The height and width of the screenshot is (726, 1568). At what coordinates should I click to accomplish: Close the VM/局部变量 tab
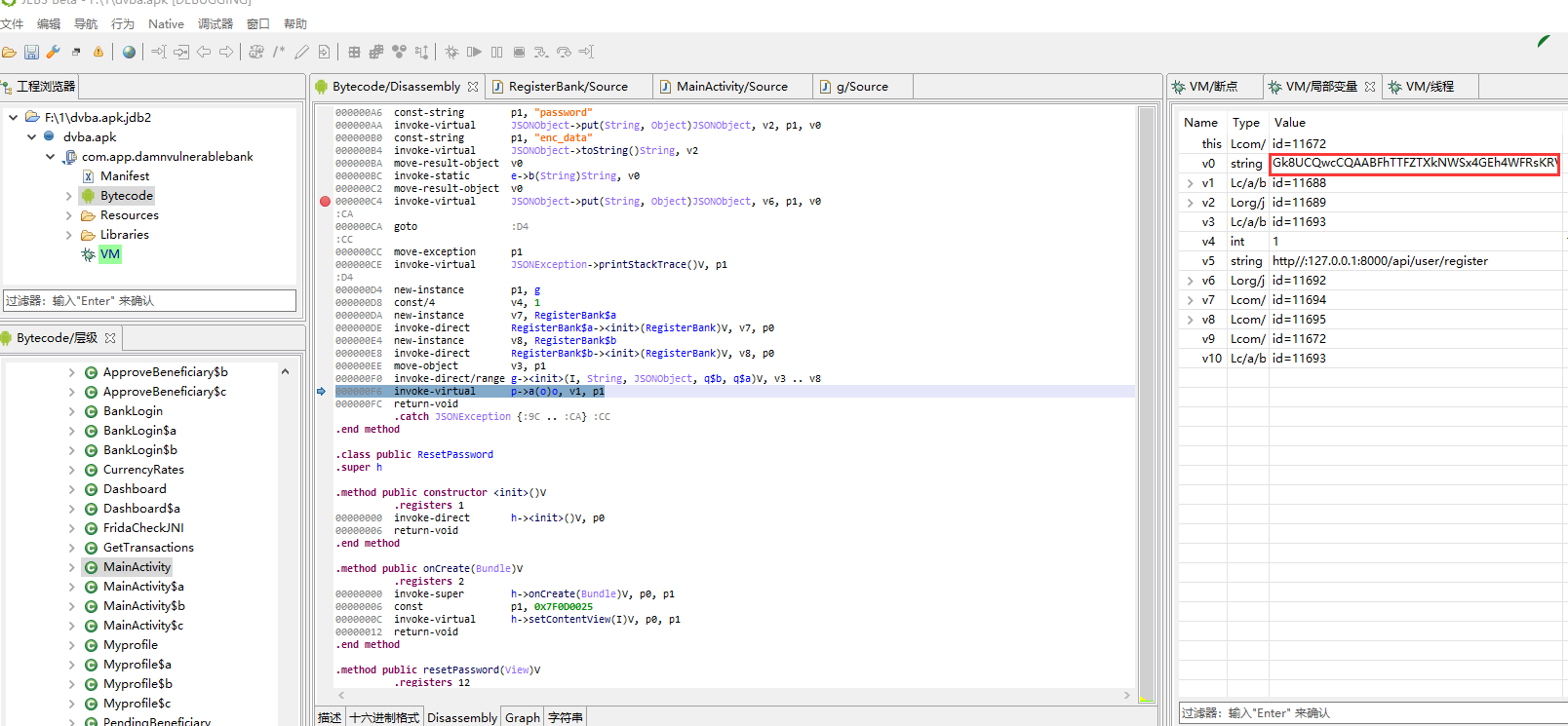click(x=1370, y=87)
